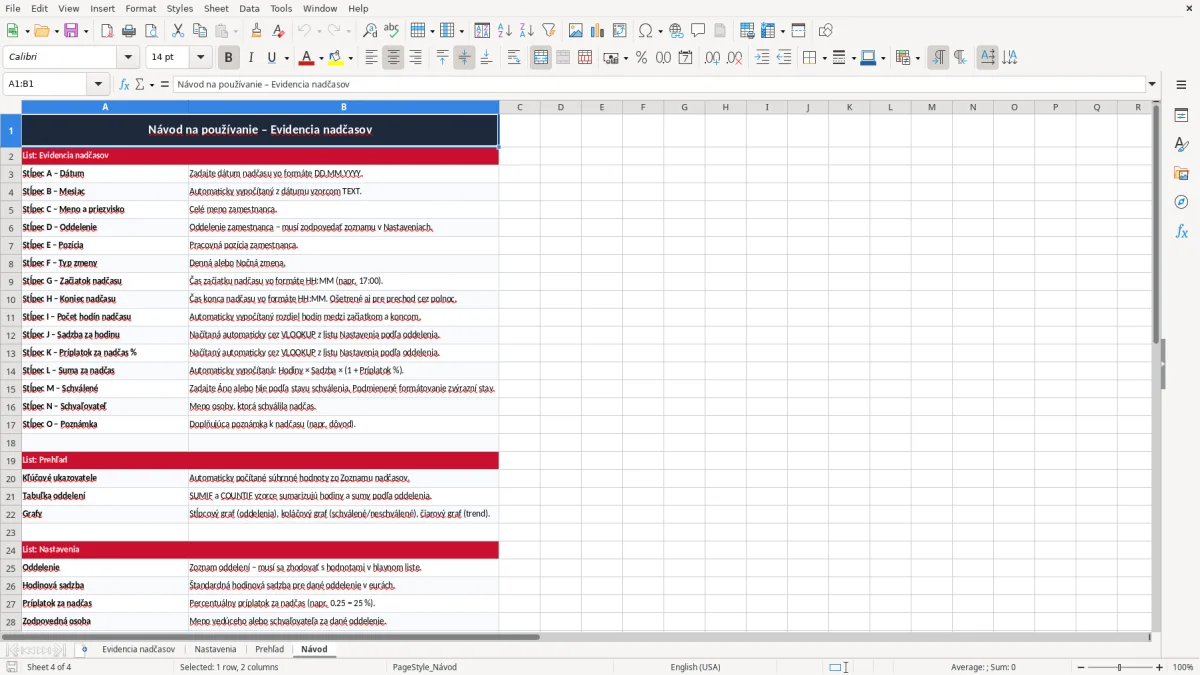Screen dimensions: 1200x675
Task: Open the Background Color dropdown arrow
Action: coord(350,58)
